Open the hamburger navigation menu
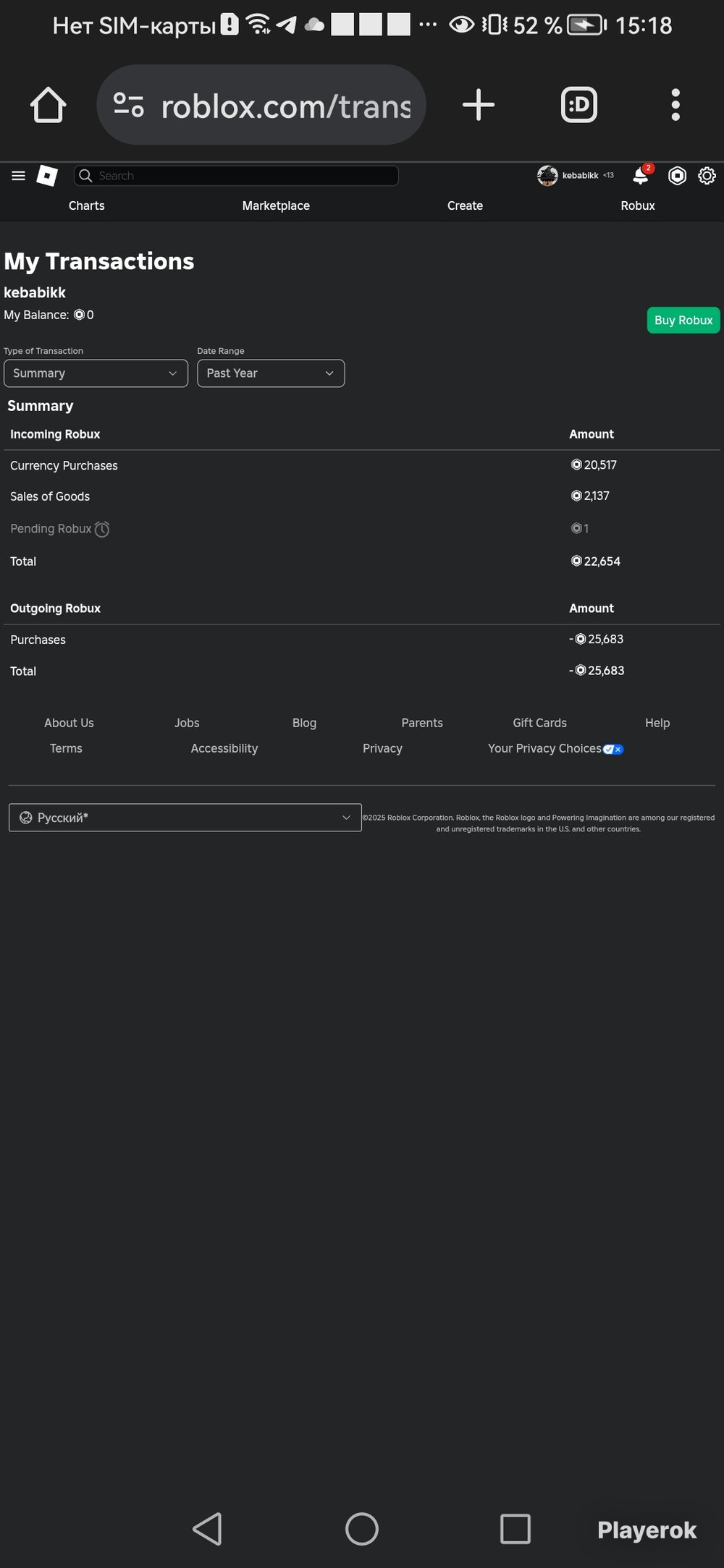The image size is (724, 1568). click(19, 176)
